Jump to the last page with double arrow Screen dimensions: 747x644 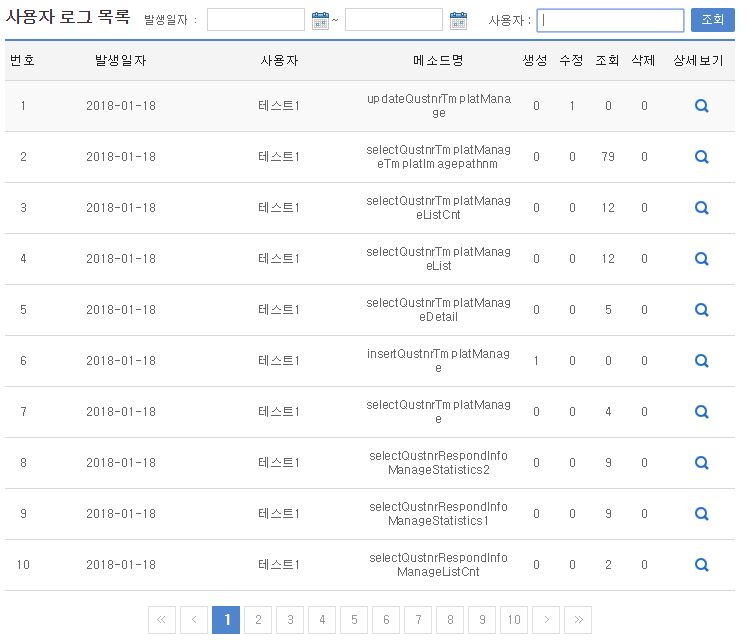(578, 620)
